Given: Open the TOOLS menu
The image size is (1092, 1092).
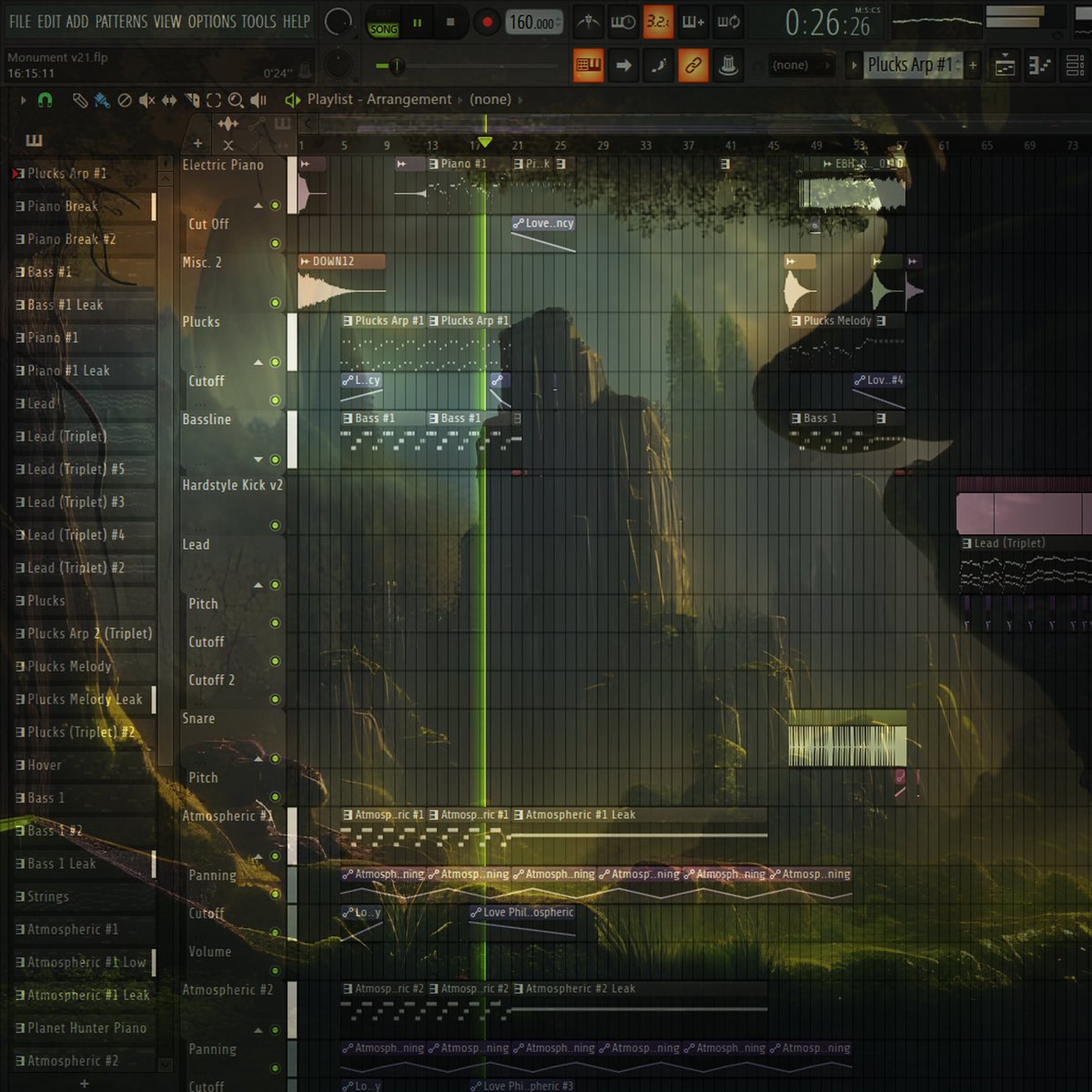Looking at the screenshot, I should pos(259,21).
